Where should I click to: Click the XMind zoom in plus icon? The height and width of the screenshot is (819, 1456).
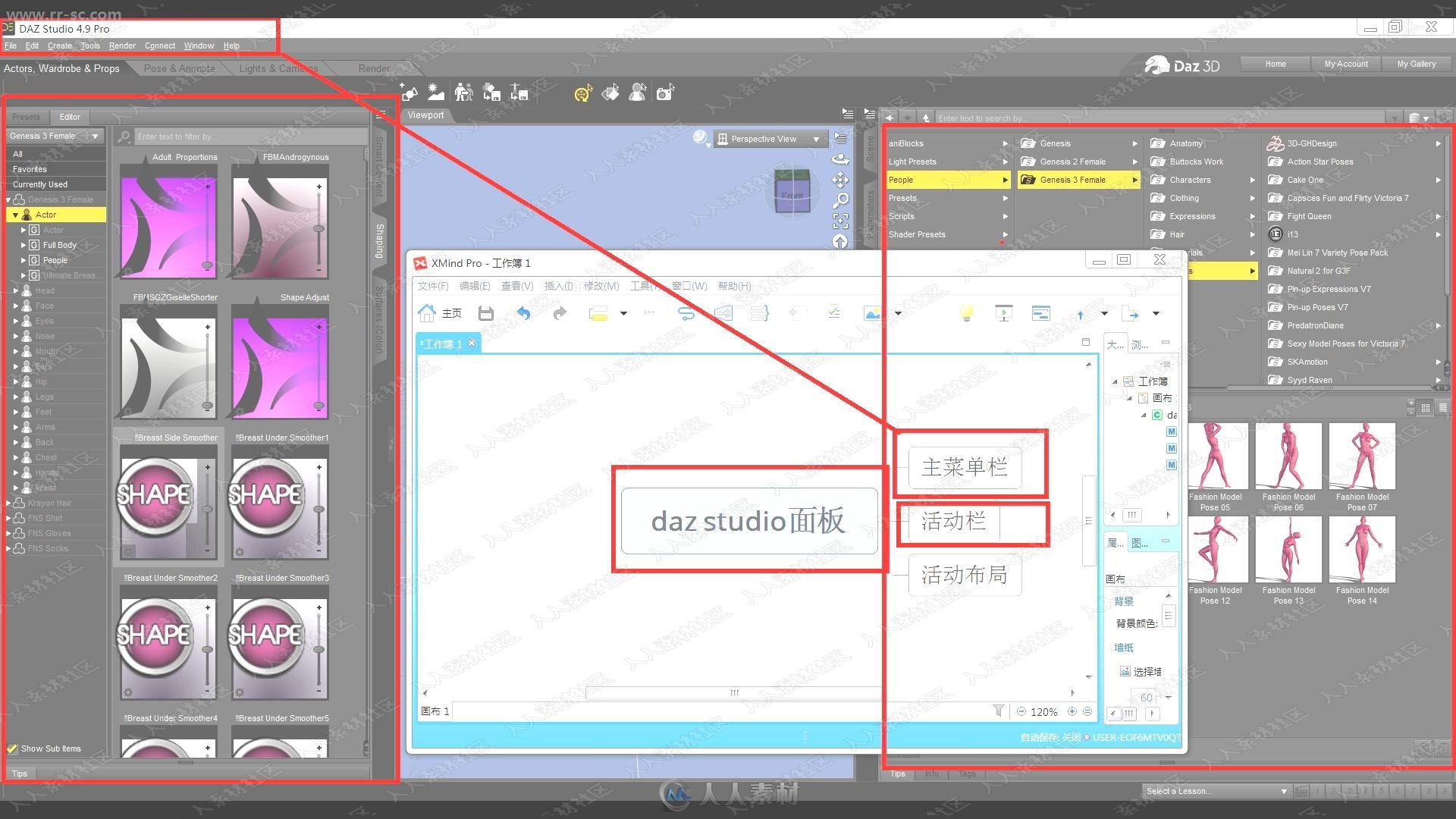[x=1072, y=711]
